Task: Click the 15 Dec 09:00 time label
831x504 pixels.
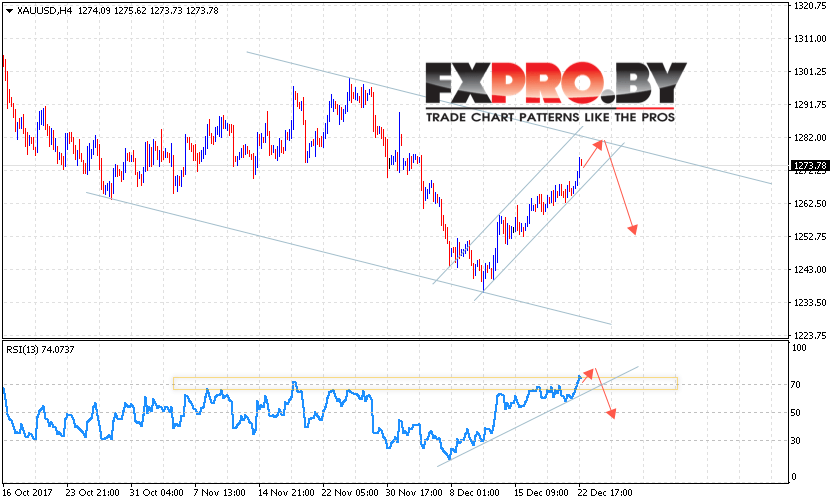Action: [542, 493]
